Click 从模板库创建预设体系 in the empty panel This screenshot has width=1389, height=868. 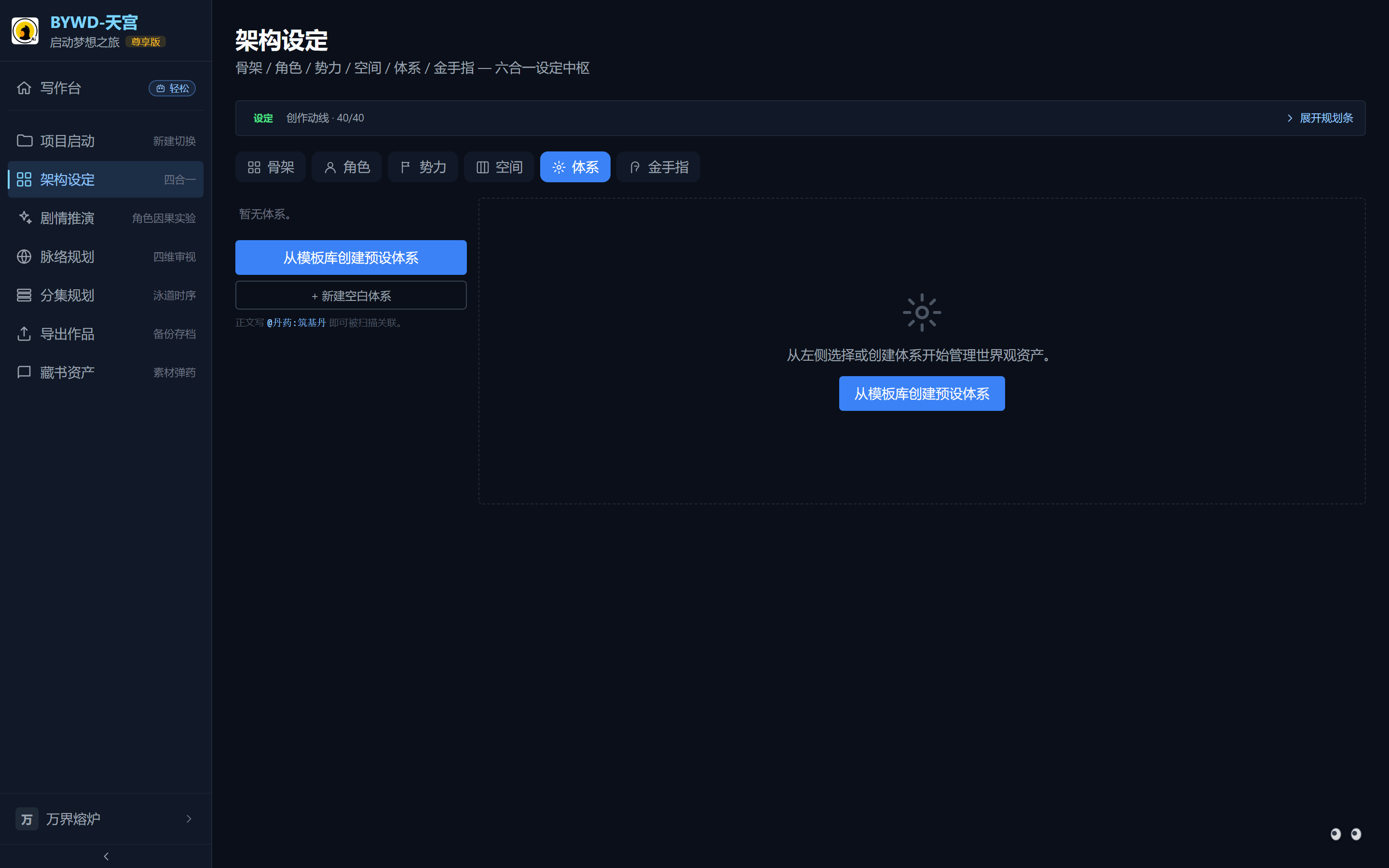[x=922, y=393]
